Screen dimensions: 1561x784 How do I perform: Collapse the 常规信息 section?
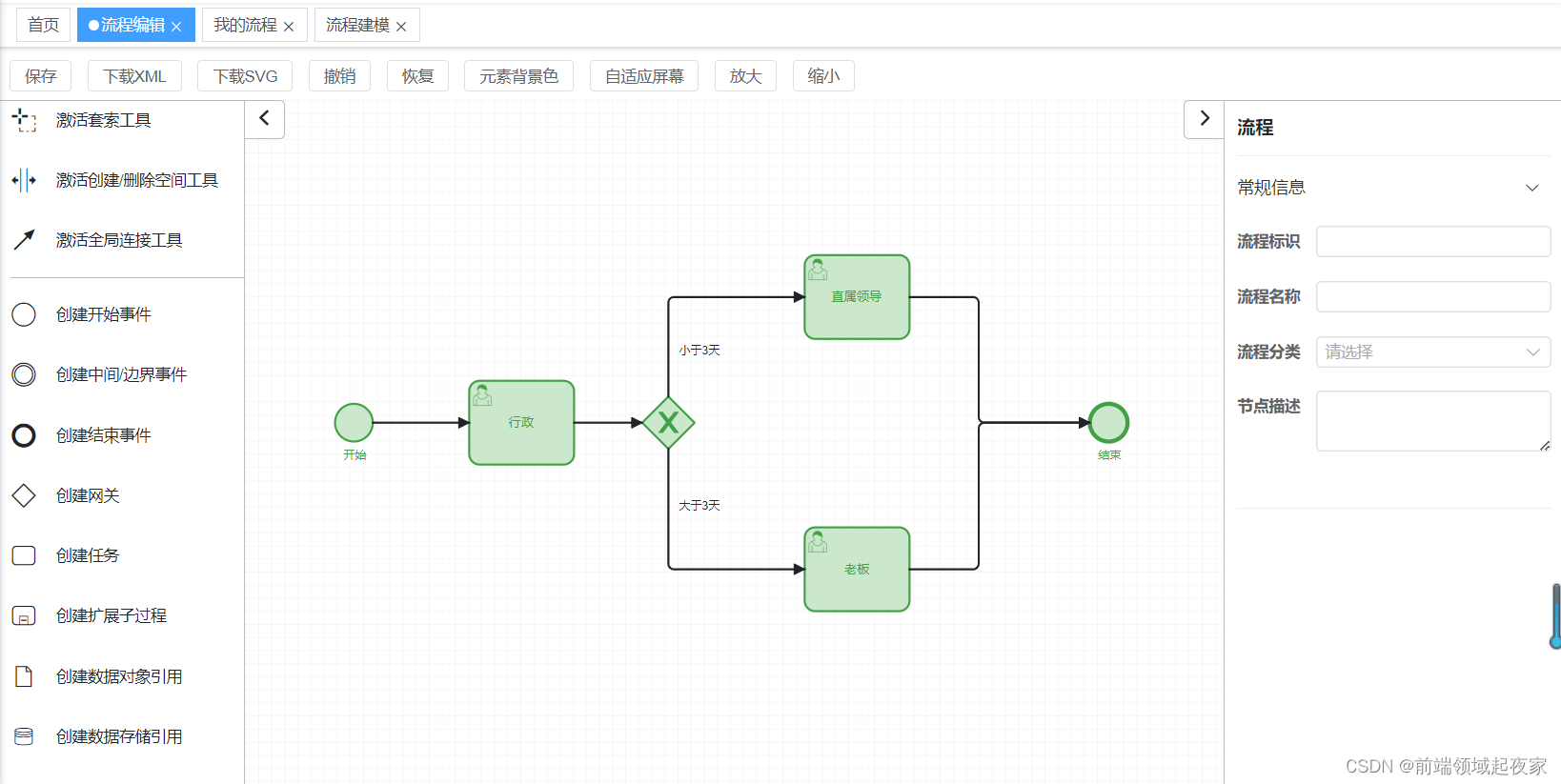pos(1531,188)
